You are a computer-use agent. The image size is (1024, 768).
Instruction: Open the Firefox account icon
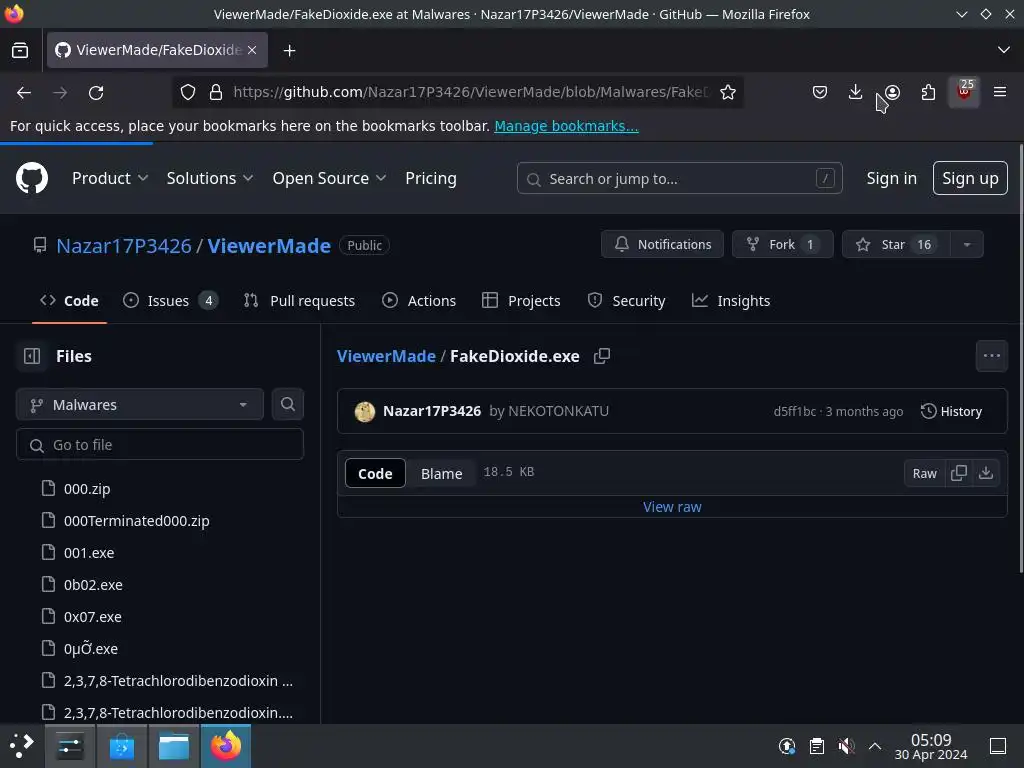[892, 92]
